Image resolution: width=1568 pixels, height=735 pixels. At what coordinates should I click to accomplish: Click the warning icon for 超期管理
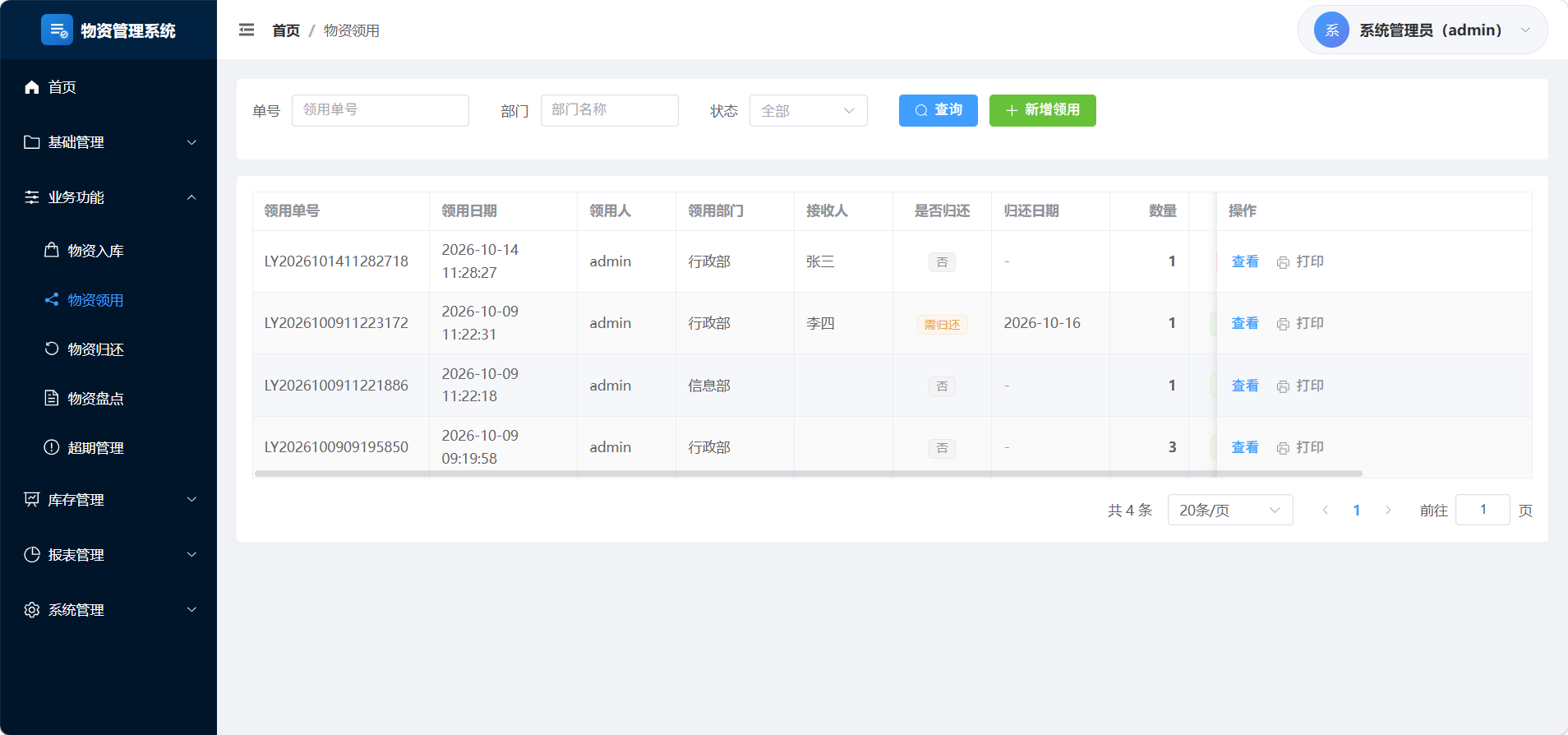[x=52, y=447]
